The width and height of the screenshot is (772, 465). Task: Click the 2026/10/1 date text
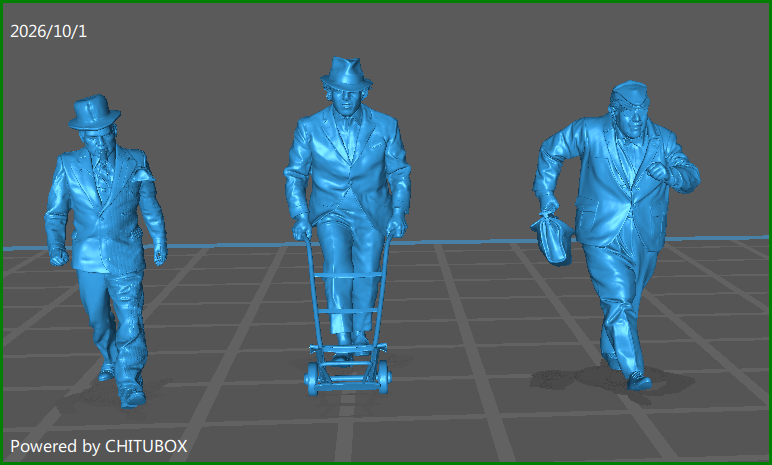point(48,32)
